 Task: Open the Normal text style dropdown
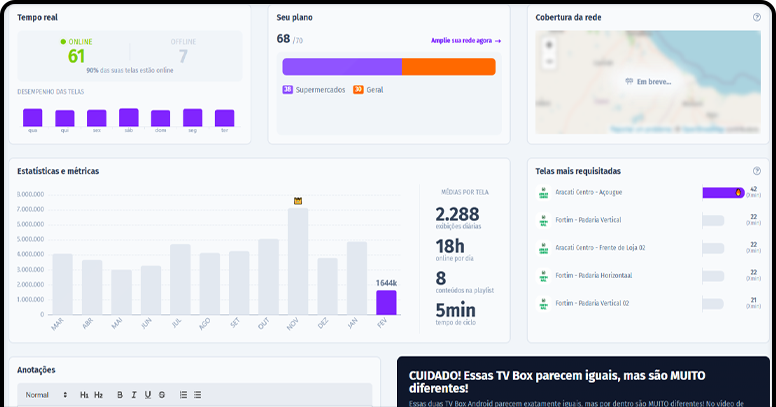coord(46,395)
